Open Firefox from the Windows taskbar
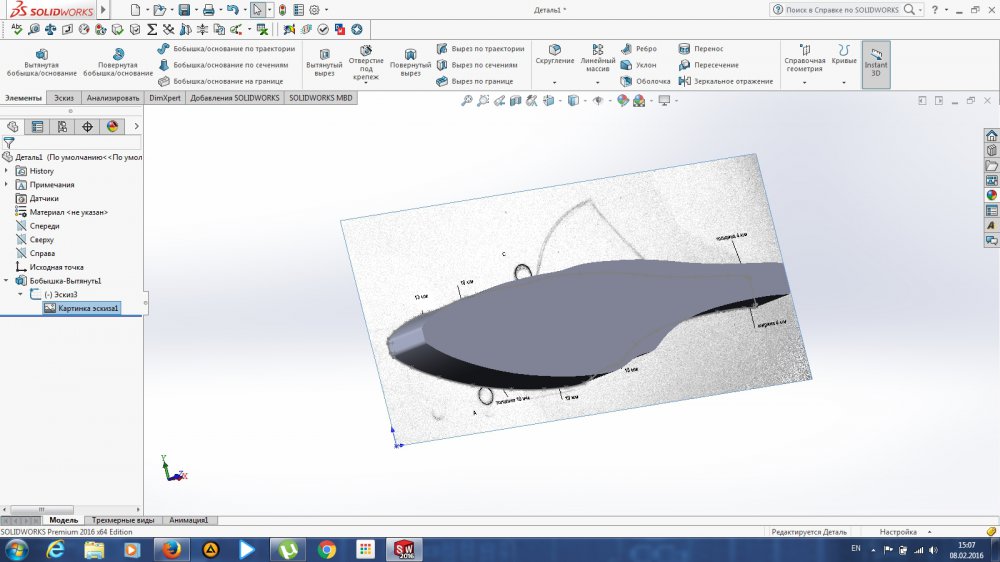This screenshot has height=562, width=1000. pos(171,549)
